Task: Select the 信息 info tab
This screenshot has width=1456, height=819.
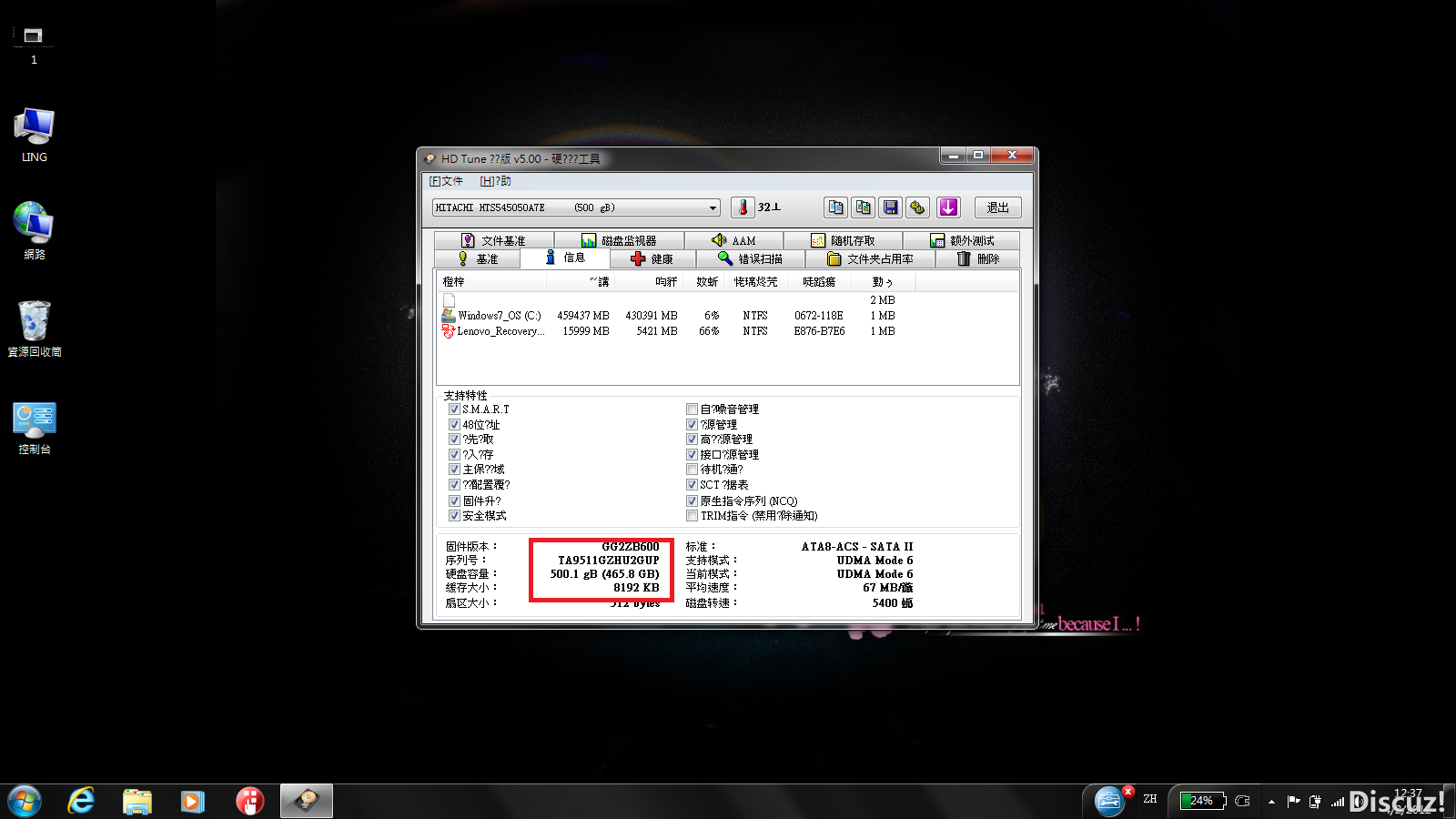Action: [x=565, y=258]
